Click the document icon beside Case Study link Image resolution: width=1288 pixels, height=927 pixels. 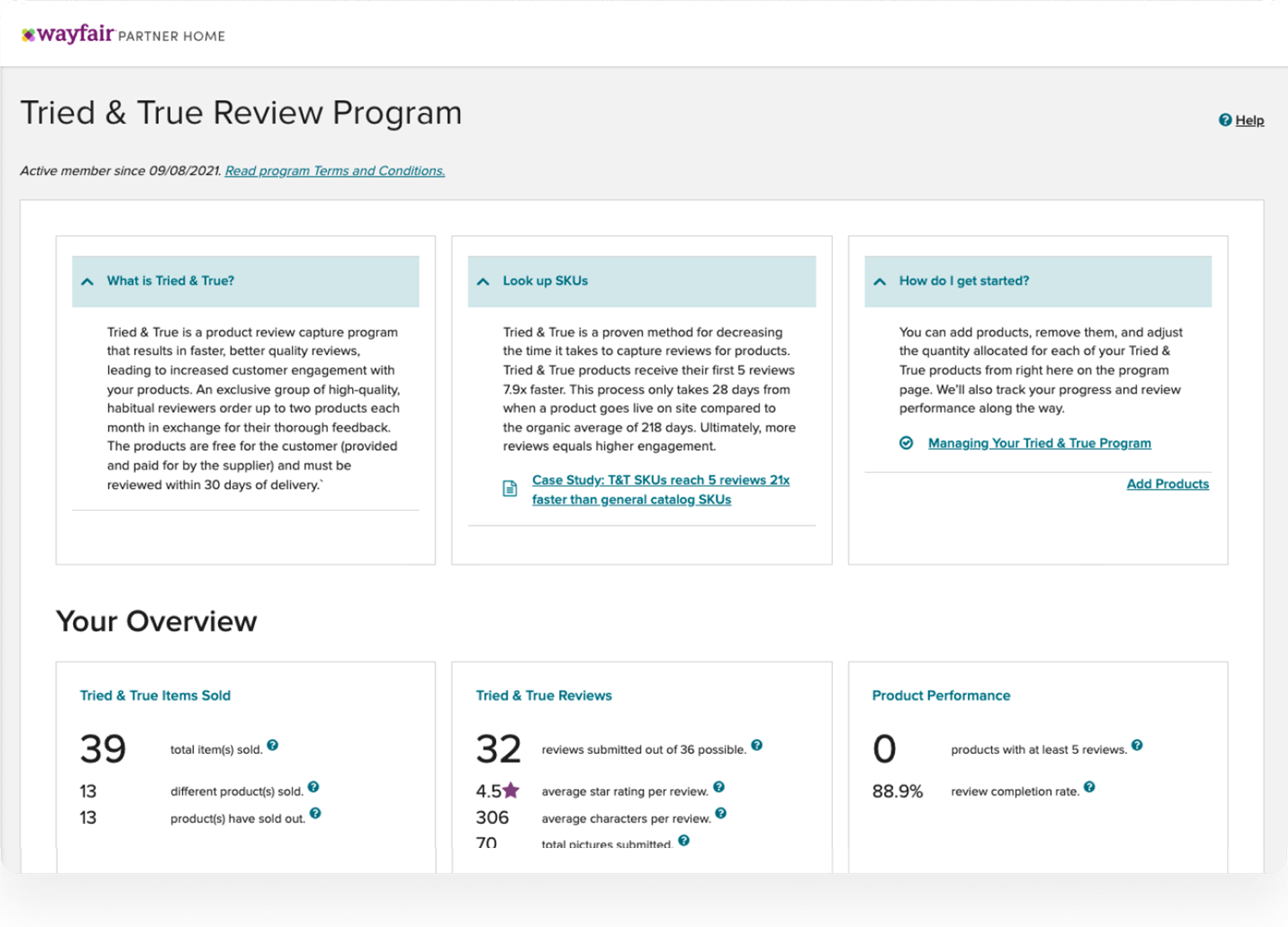(x=510, y=489)
